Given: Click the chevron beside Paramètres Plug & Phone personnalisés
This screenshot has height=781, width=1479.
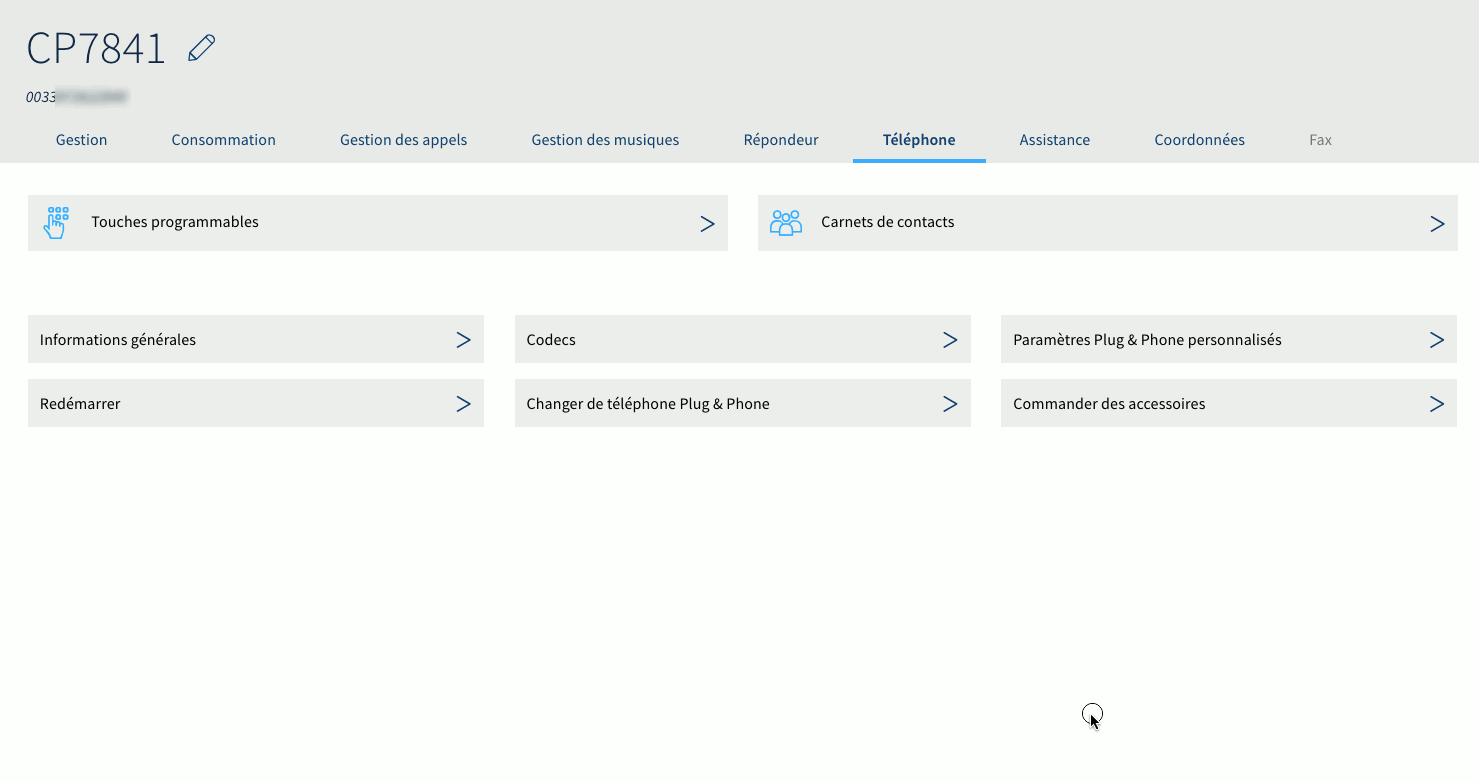Looking at the screenshot, I should 1437,340.
